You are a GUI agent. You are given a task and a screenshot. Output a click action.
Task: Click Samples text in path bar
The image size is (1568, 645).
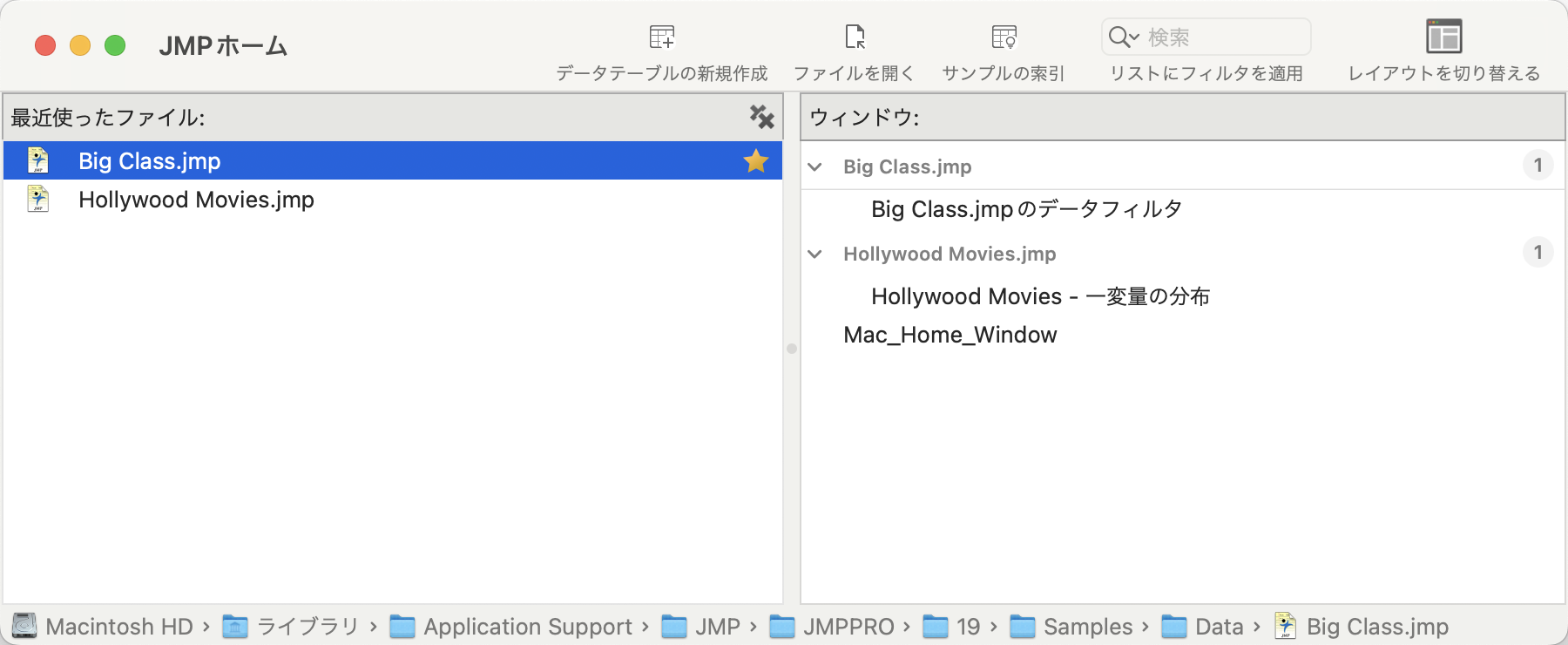coord(1088,627)
